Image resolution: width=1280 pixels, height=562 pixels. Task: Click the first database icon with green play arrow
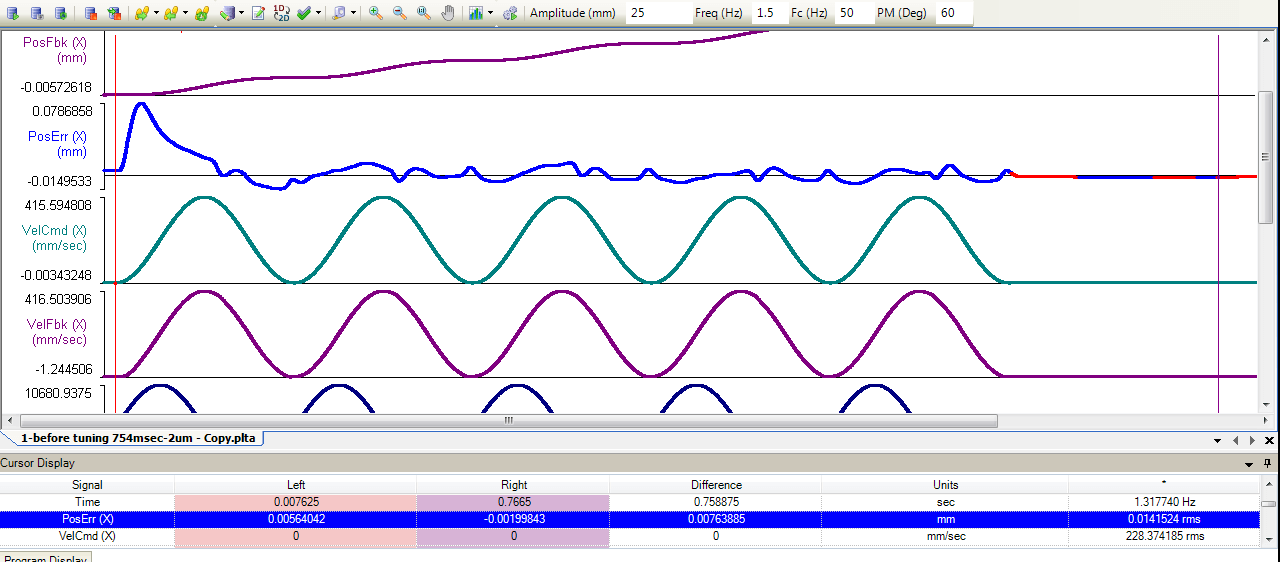pos(13,13)
